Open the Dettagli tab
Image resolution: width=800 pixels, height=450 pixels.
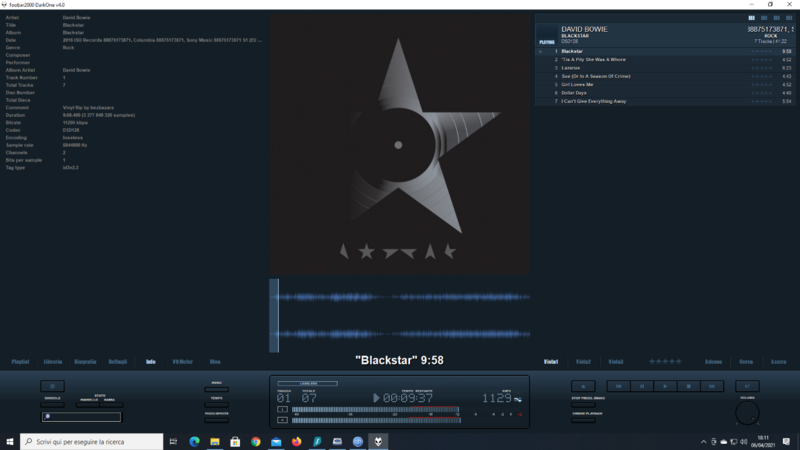(x=118, y=362)
